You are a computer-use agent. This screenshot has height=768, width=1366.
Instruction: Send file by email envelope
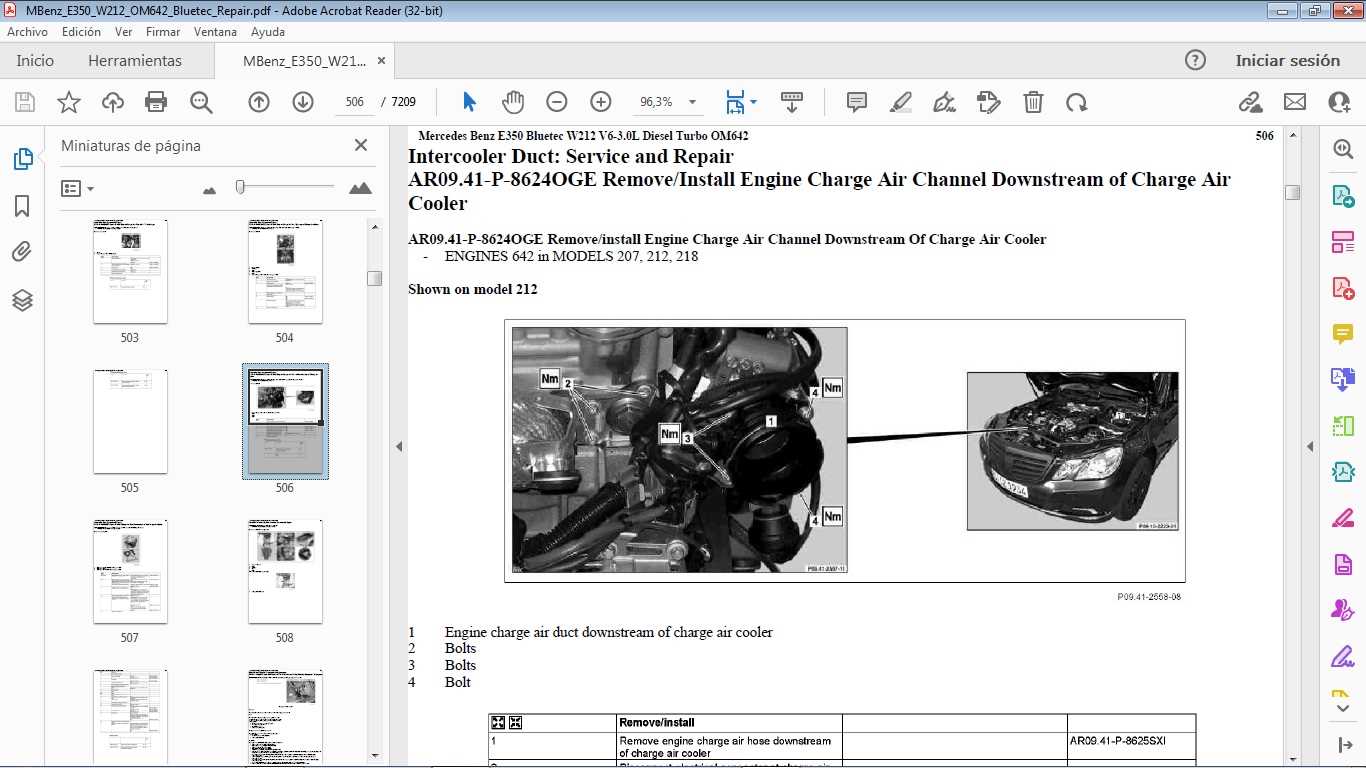point(1295,102)
